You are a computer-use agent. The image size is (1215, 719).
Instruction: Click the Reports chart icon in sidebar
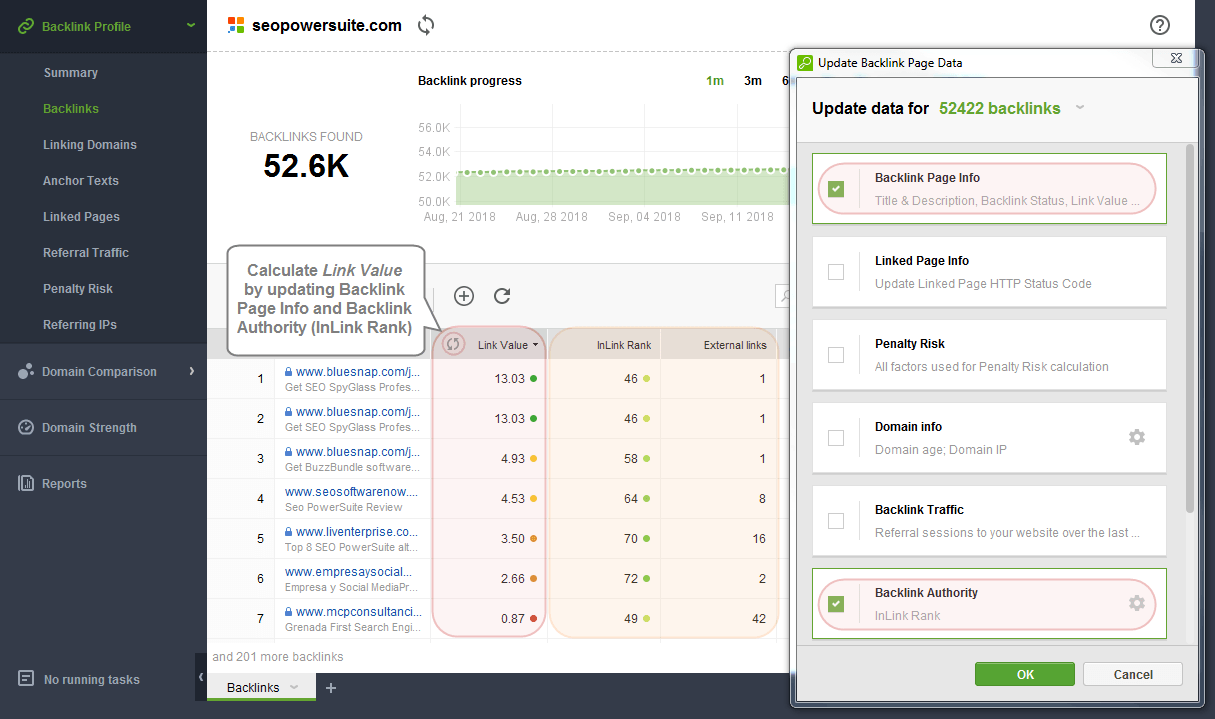(26, 483)
